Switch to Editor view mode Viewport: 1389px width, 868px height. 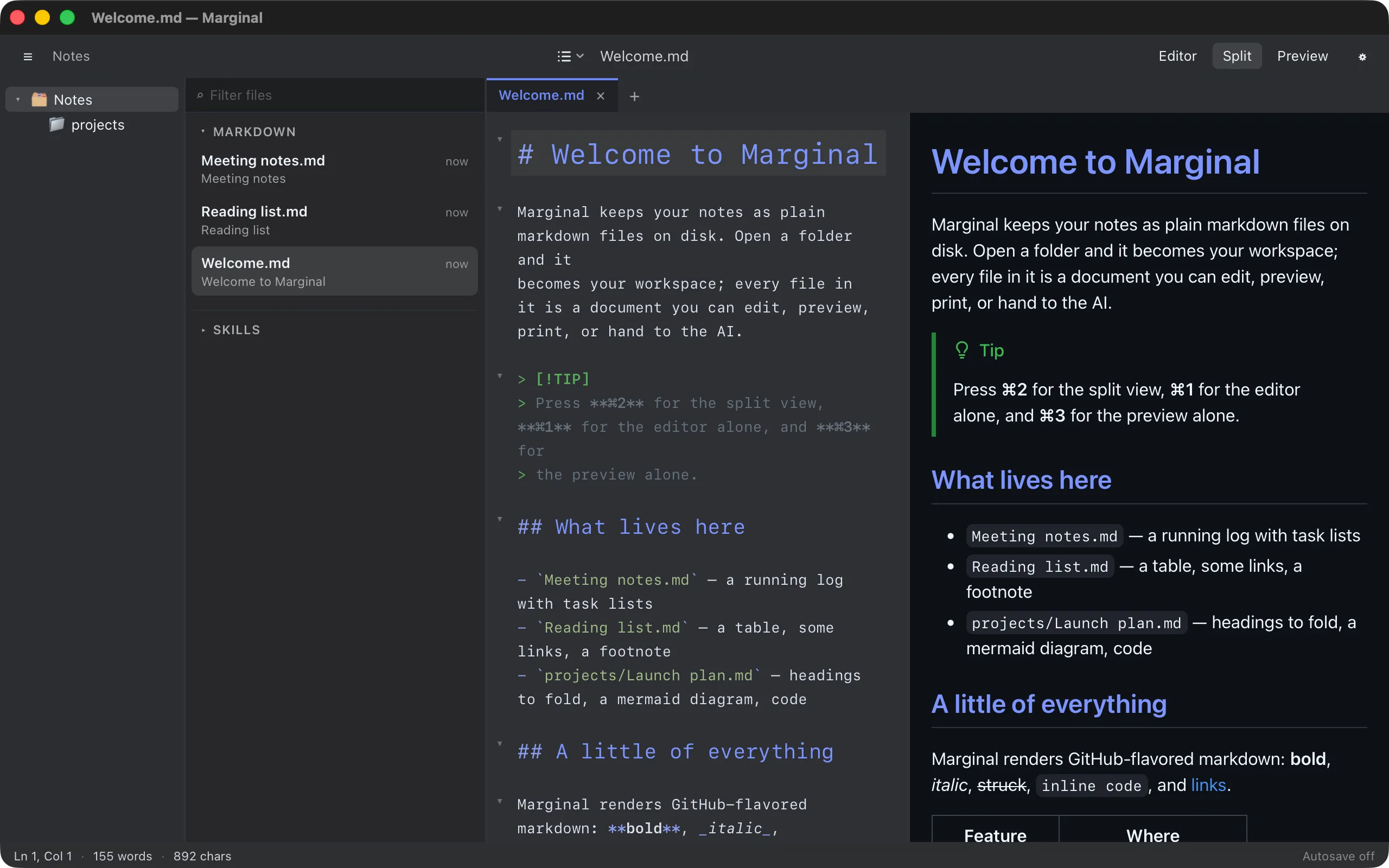(1177, 56)
